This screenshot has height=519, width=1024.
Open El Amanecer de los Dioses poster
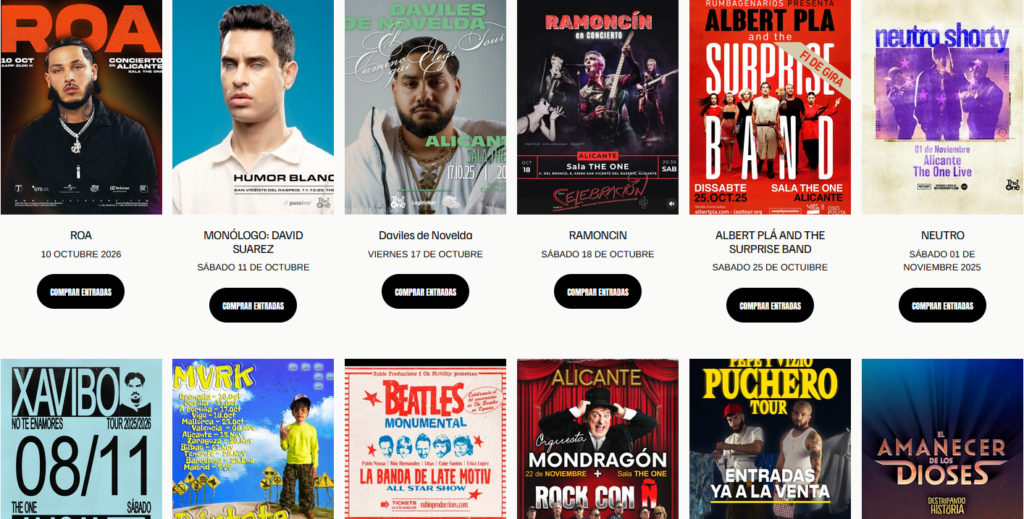coord(942,439)
